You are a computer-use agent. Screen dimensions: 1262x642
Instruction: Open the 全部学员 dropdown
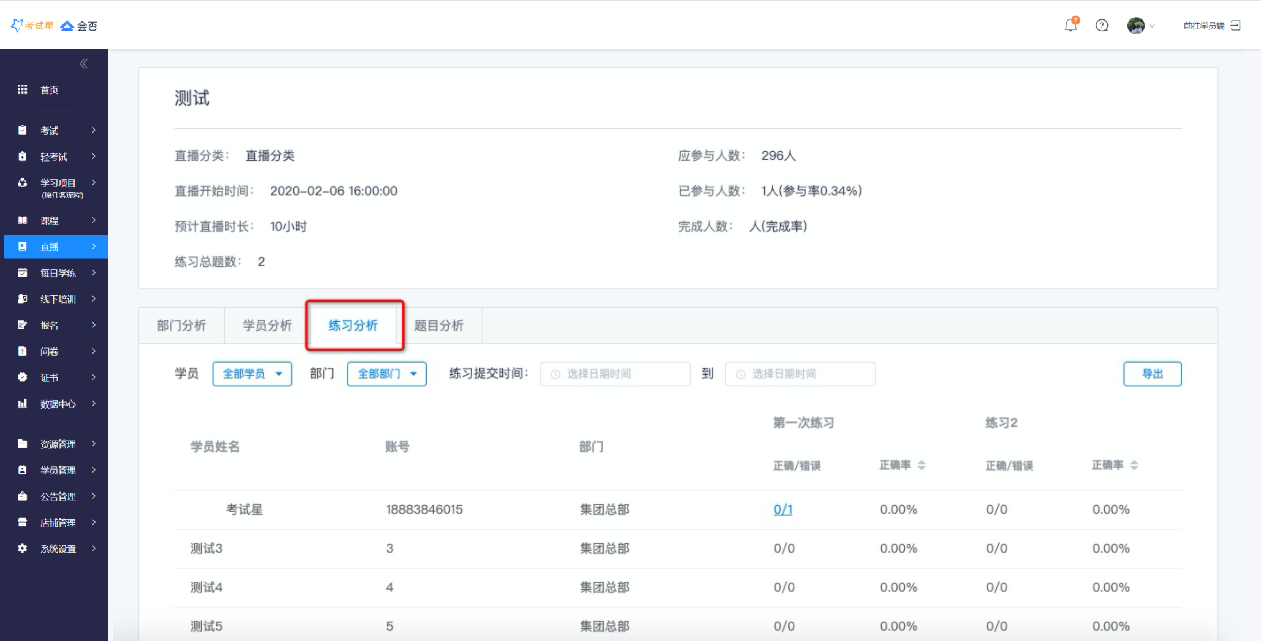[x=252, y=374]
